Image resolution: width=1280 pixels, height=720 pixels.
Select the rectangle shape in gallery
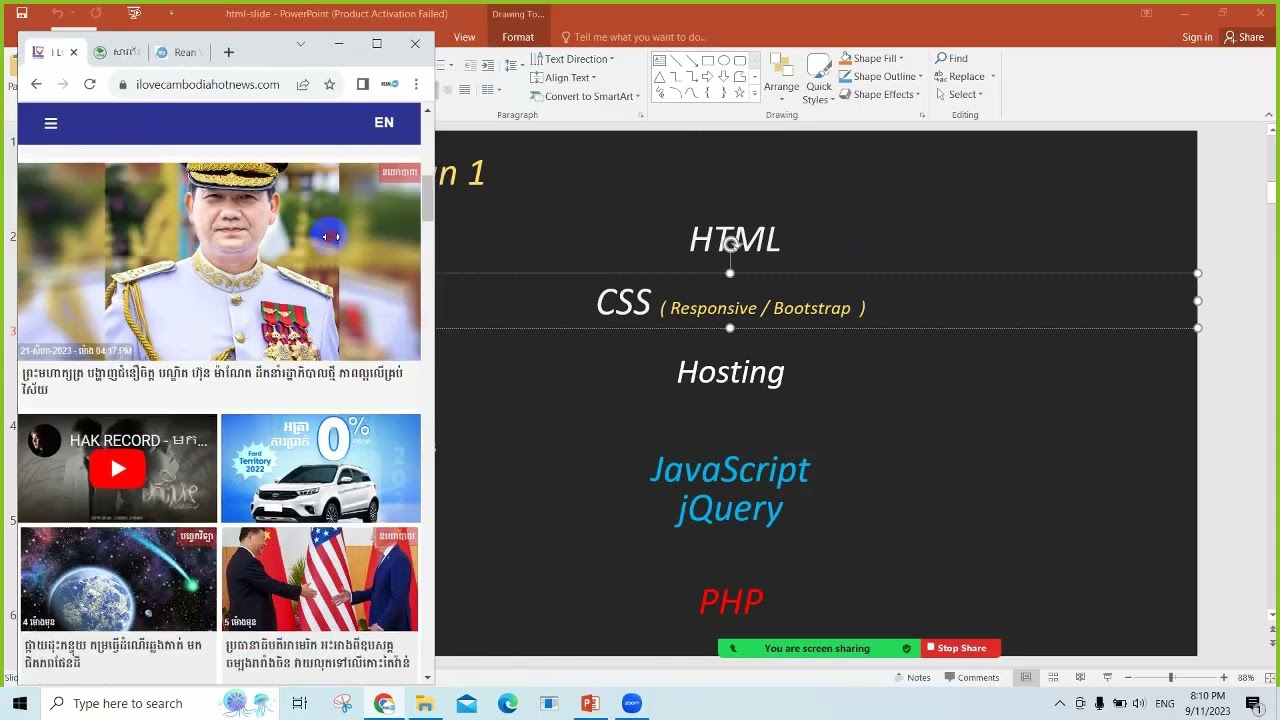707,60
